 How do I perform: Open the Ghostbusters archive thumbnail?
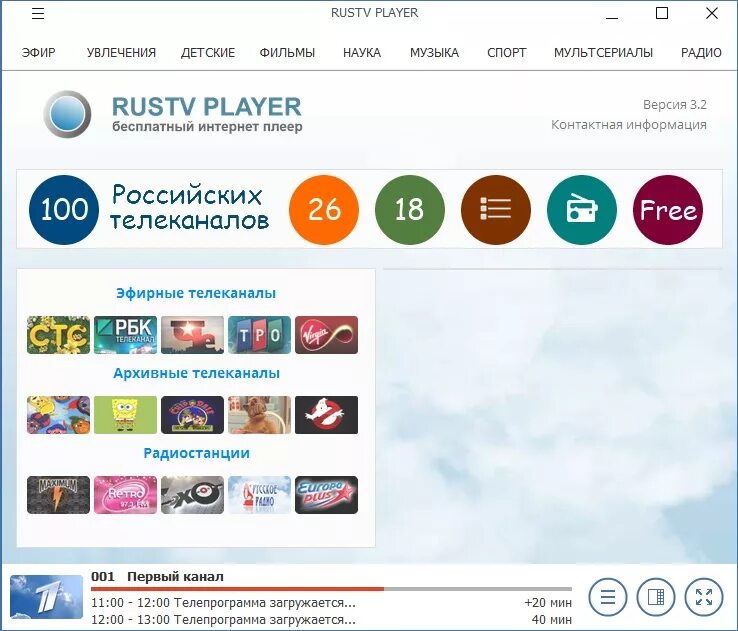[327, 415]
